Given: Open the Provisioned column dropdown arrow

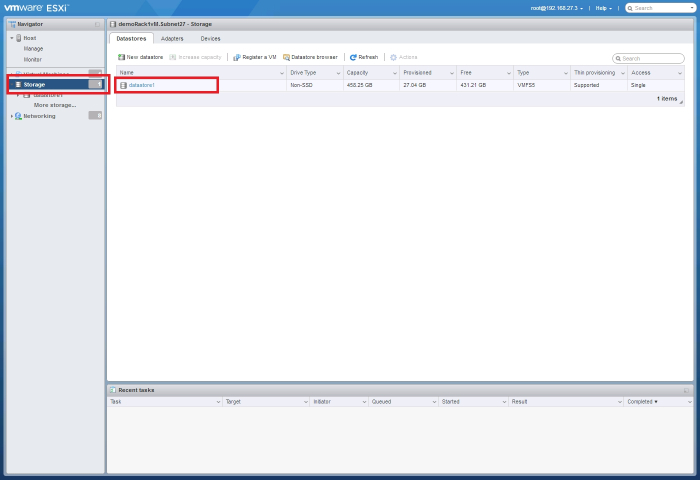Looking at the screenshot, I should [452, 73].
